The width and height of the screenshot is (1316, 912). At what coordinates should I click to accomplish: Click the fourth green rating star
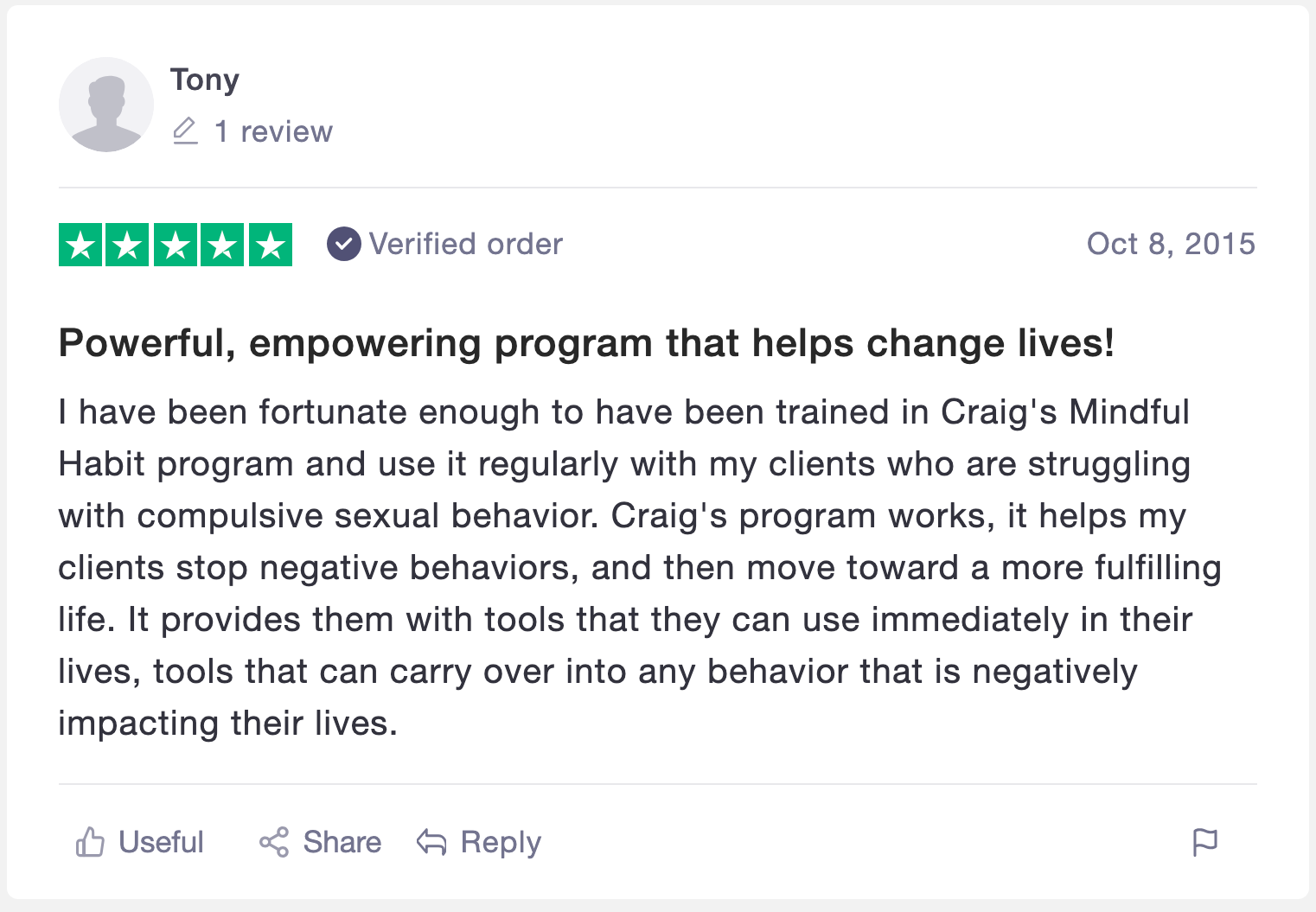[223, 246]
